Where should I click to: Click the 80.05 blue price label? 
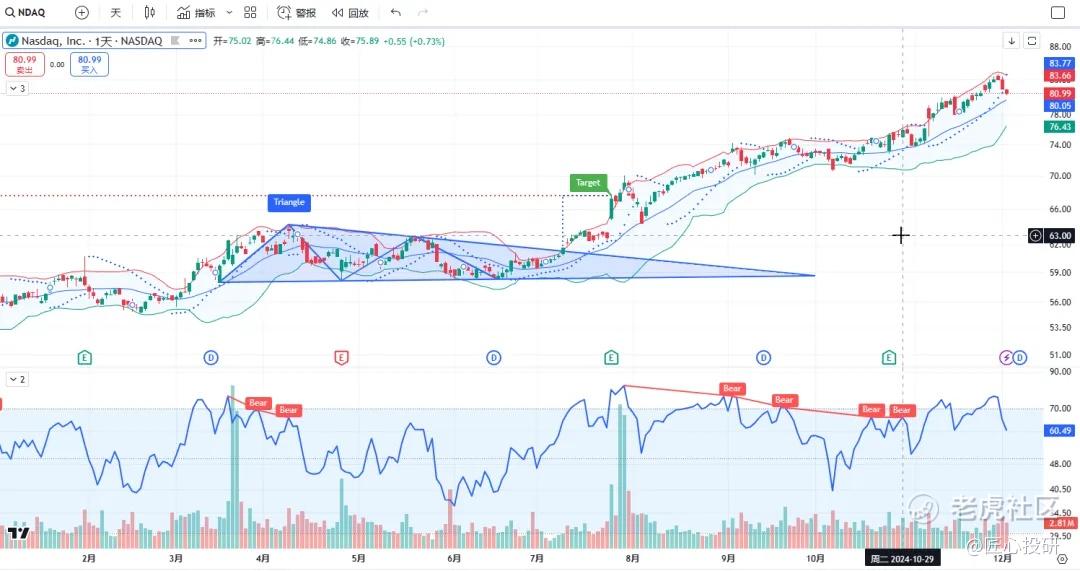coord(1060,106)
